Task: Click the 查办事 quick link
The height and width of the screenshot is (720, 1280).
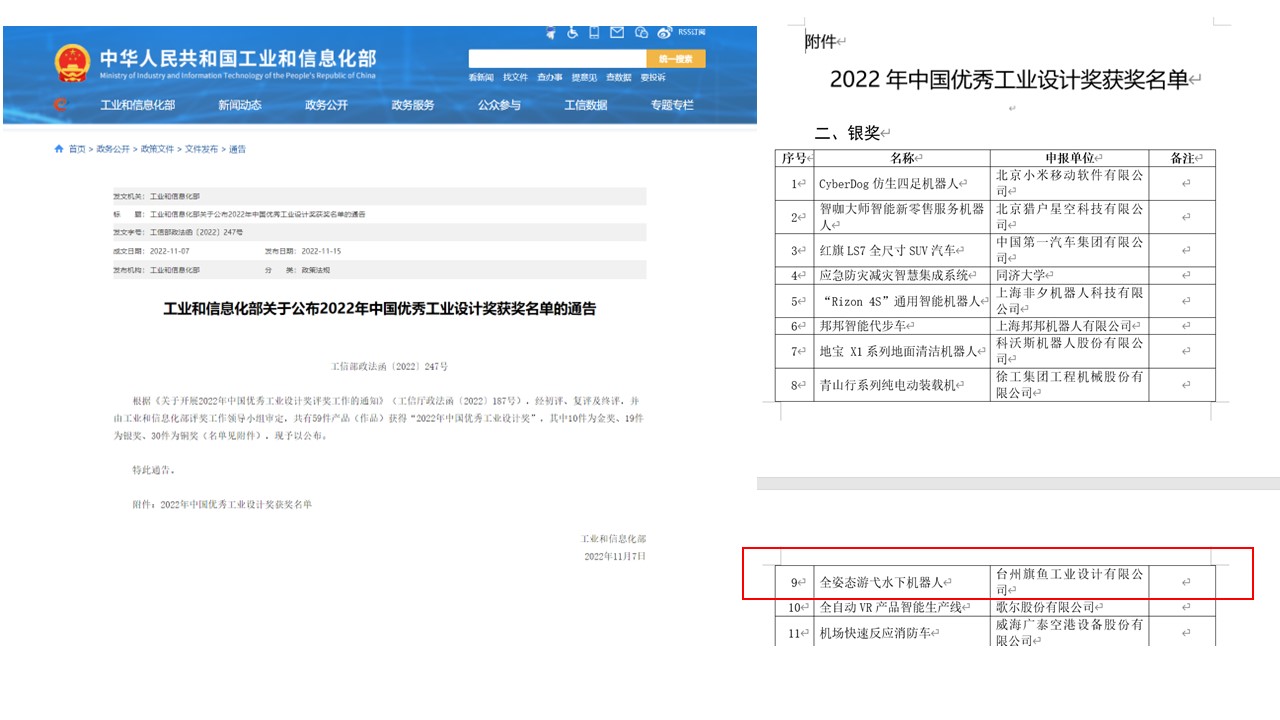Action: [x=550, y=77]
